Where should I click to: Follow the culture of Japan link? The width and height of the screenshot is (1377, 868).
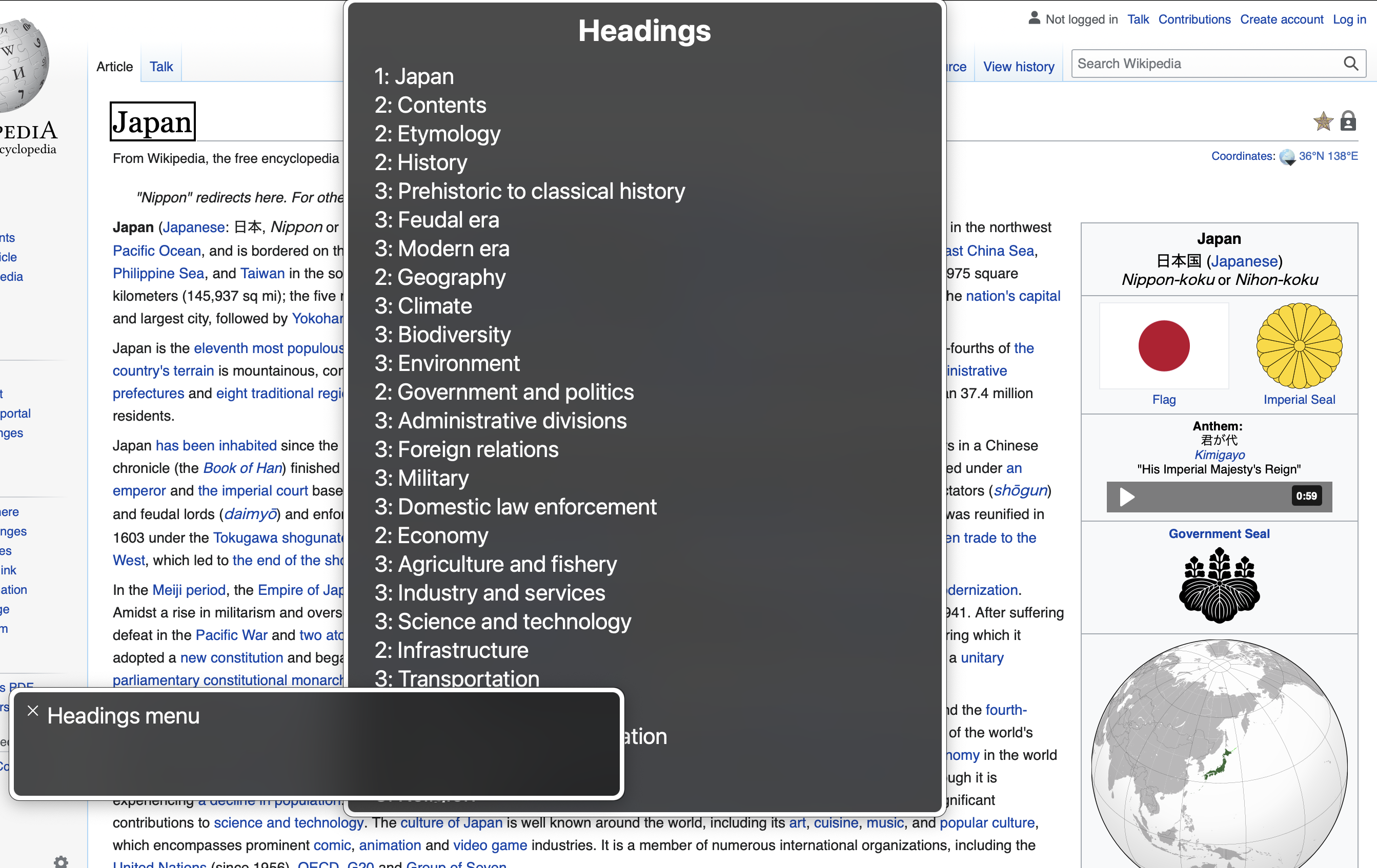point(451,822)
